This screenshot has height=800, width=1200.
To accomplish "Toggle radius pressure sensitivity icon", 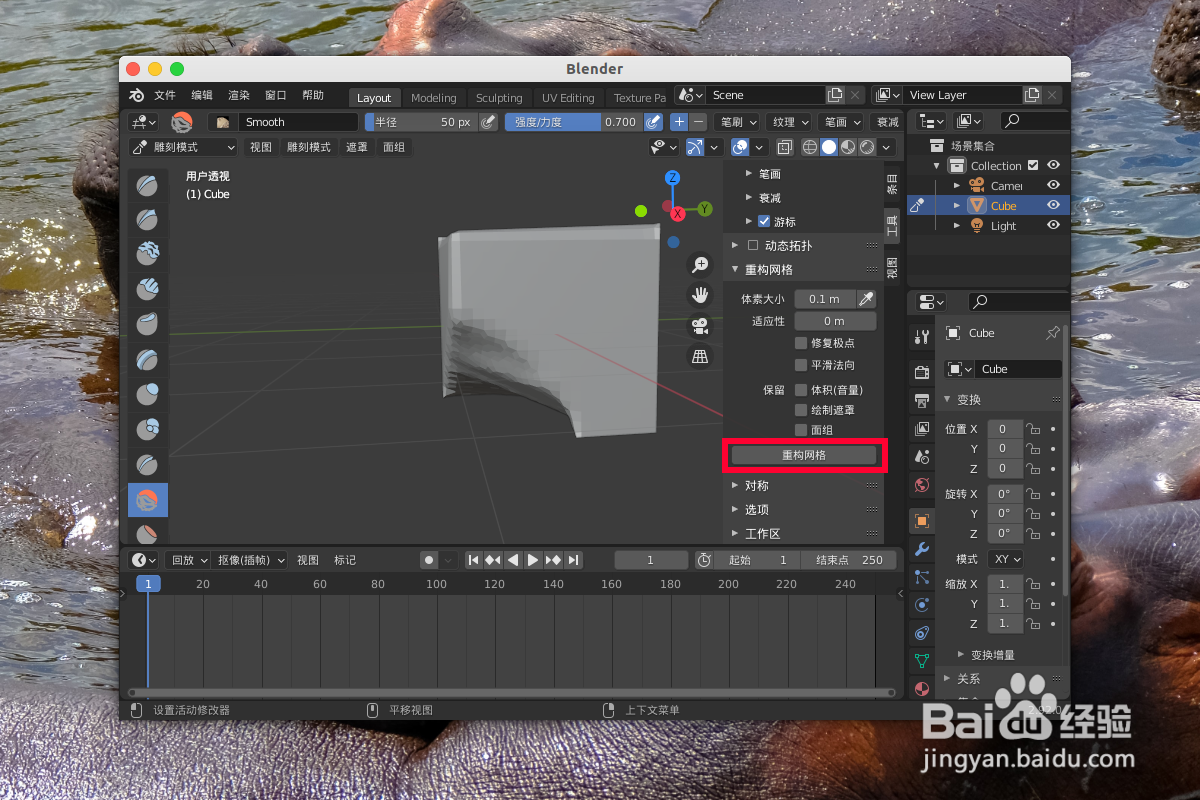I will click(488, 122).
